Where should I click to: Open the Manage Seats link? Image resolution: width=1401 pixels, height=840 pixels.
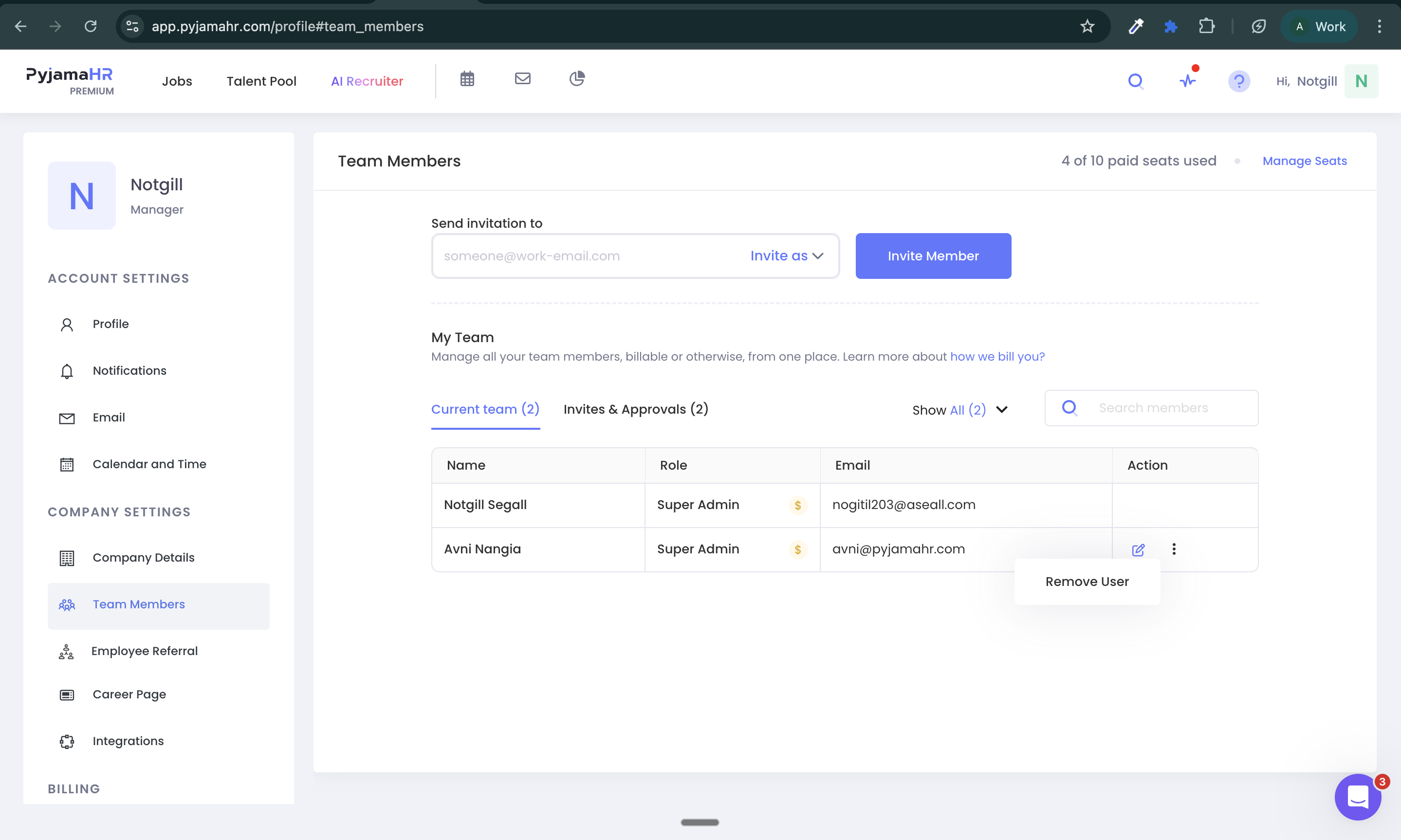(1305, 161)
